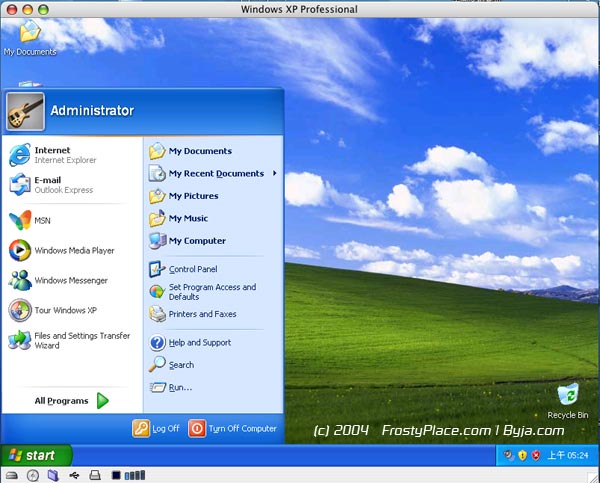Click the red shield alert tray icon
The height and width of the screenshot is (483, 600).
[x=536, y=455]
